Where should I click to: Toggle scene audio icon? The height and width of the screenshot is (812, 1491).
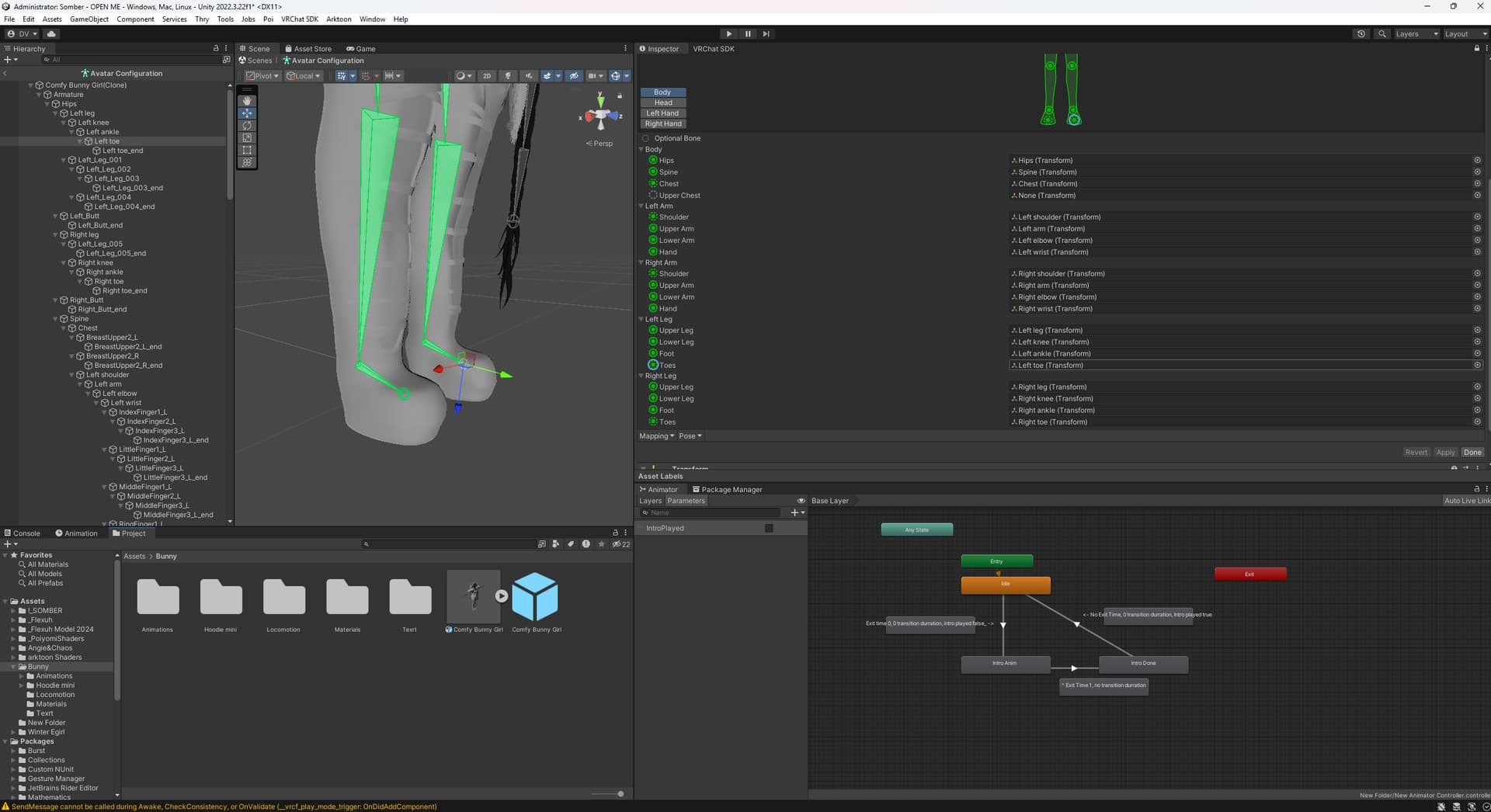click(529, 76)
